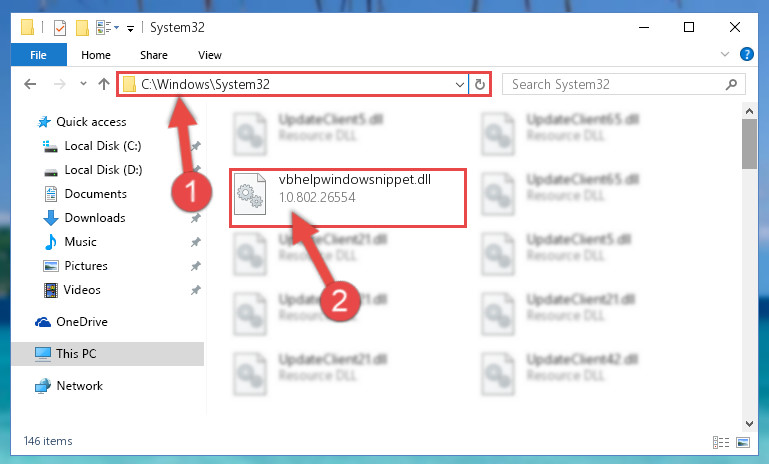Click the Properties icon in title bar
The width and height of the screenshot is (769, 464).
[60, 27]
